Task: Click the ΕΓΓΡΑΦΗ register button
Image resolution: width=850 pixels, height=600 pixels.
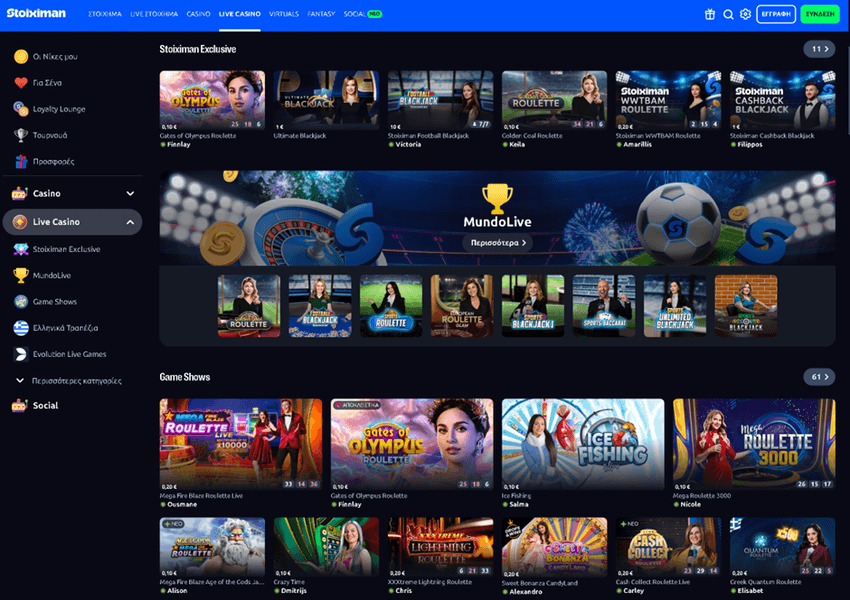Action: click(x=776, y=14)
